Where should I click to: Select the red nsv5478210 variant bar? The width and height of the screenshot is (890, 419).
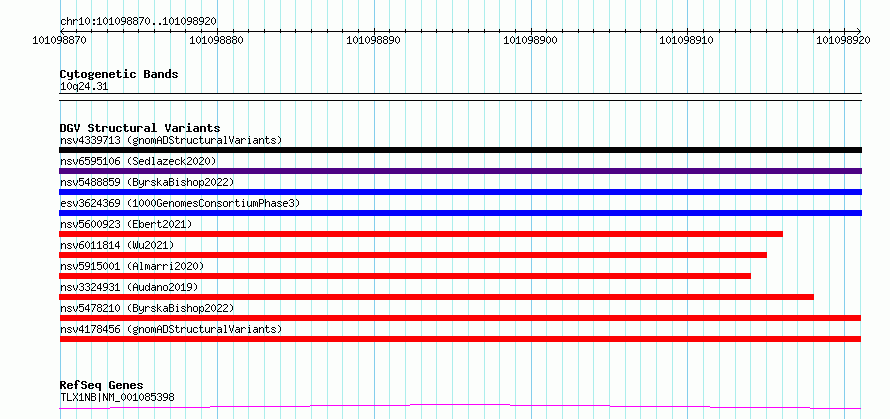460,318
